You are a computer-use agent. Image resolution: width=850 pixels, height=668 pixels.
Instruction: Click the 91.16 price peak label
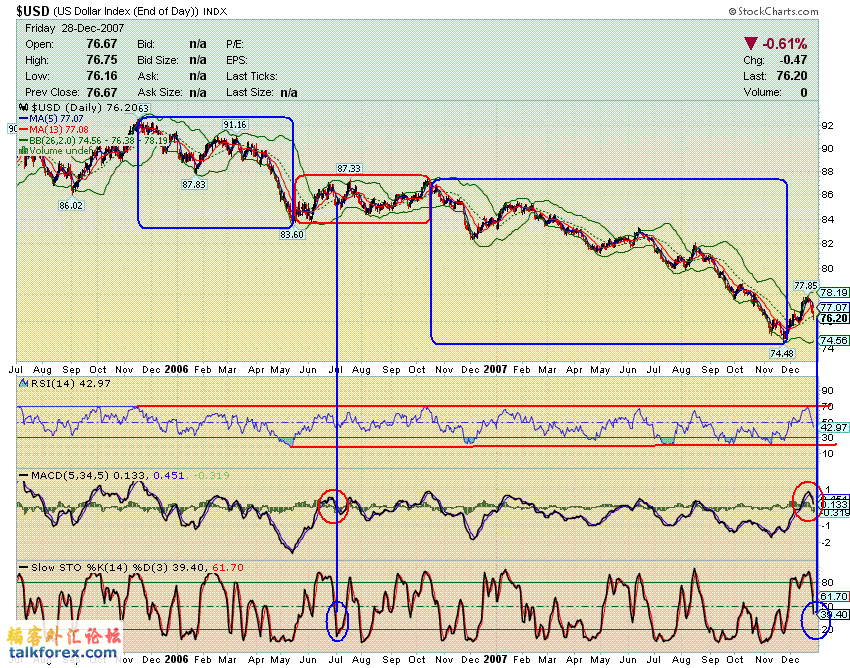(x=235, y=125)
